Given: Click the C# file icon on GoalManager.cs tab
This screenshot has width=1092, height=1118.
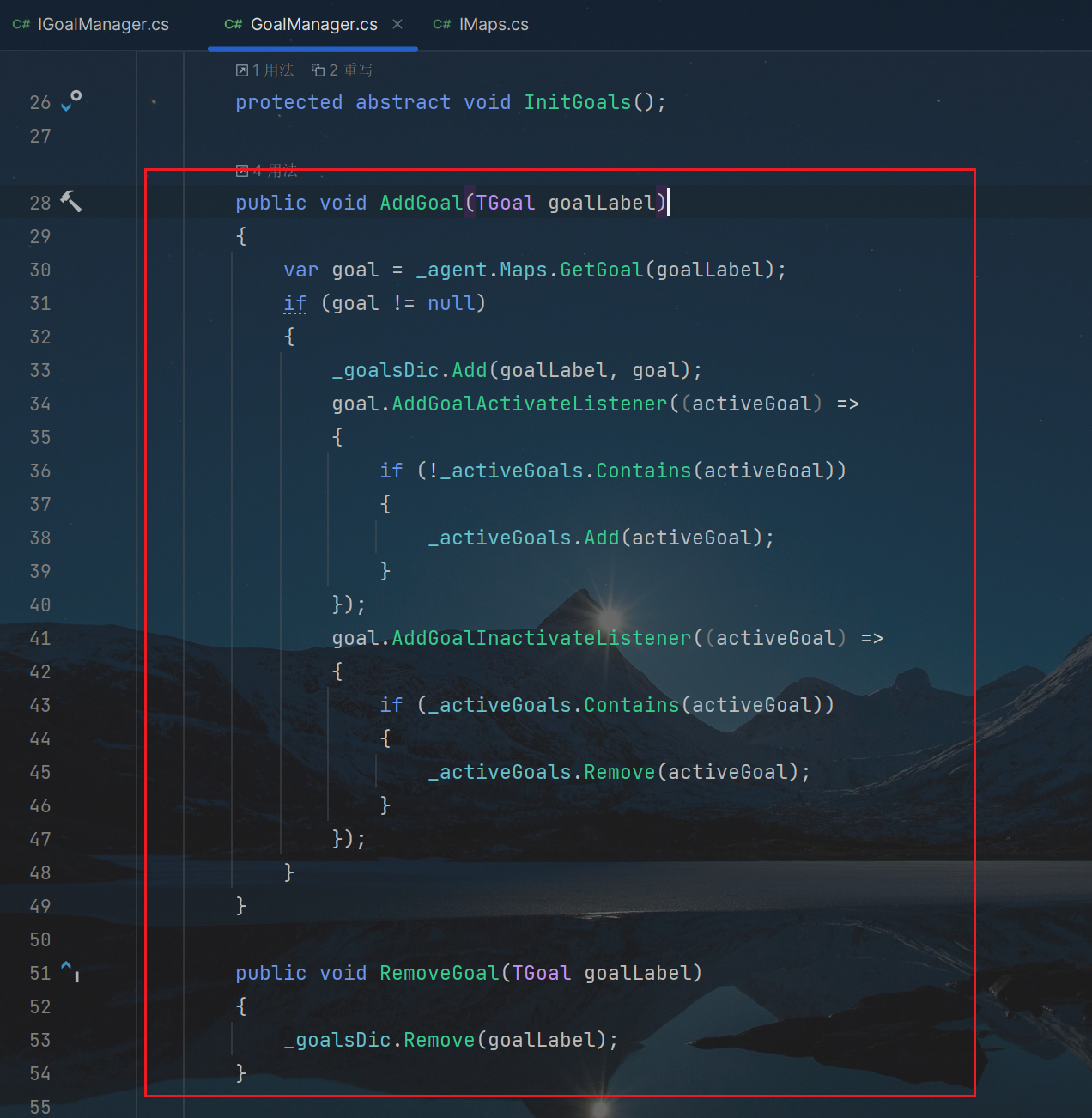Looking at the screenshot, I should tap(234, 25).
